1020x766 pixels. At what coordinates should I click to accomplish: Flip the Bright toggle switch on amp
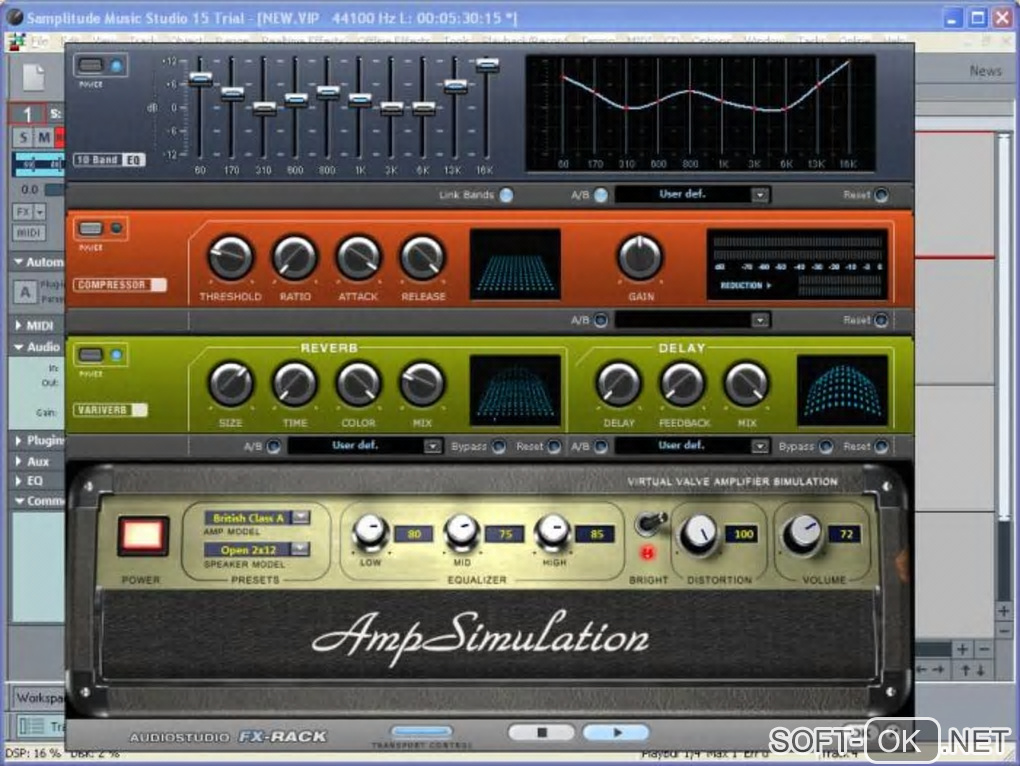(651, 522)
